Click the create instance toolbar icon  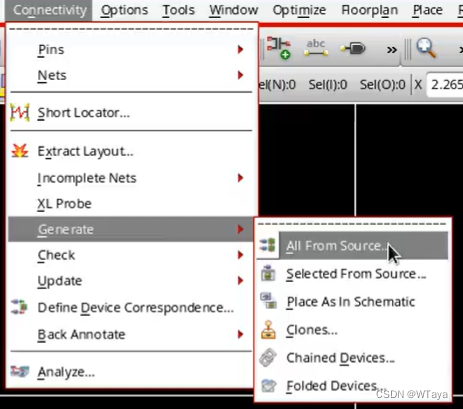tap(279, 48)
